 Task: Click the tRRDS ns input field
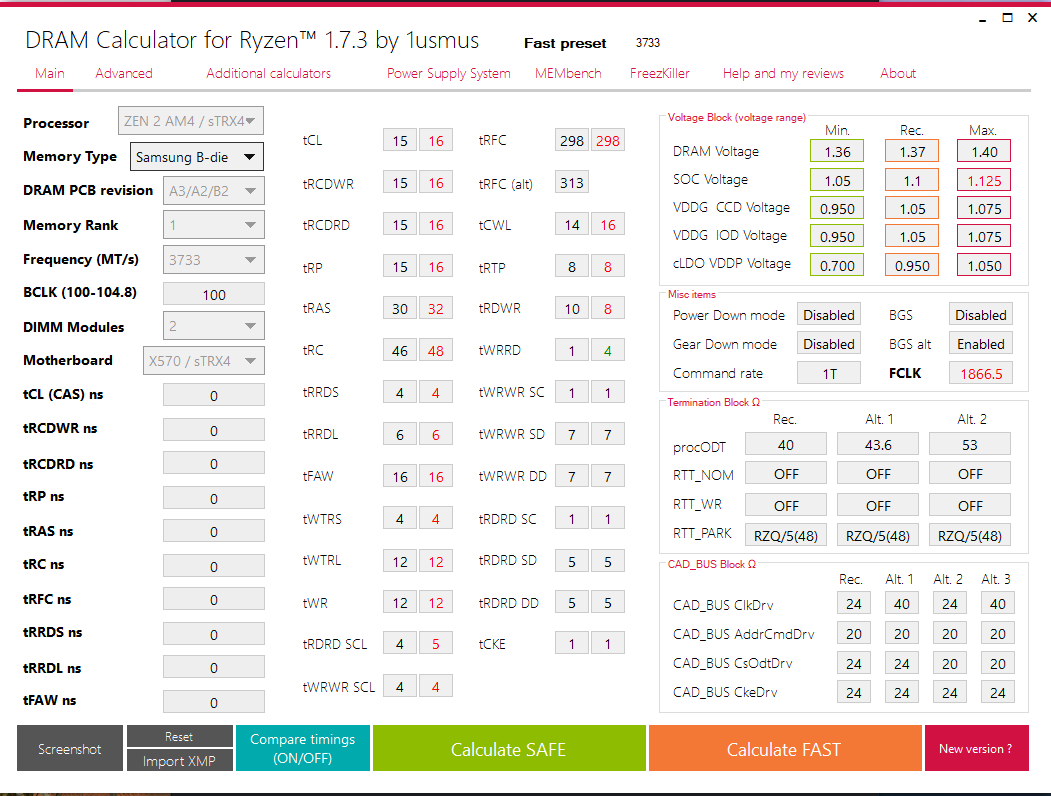(214, 634)
